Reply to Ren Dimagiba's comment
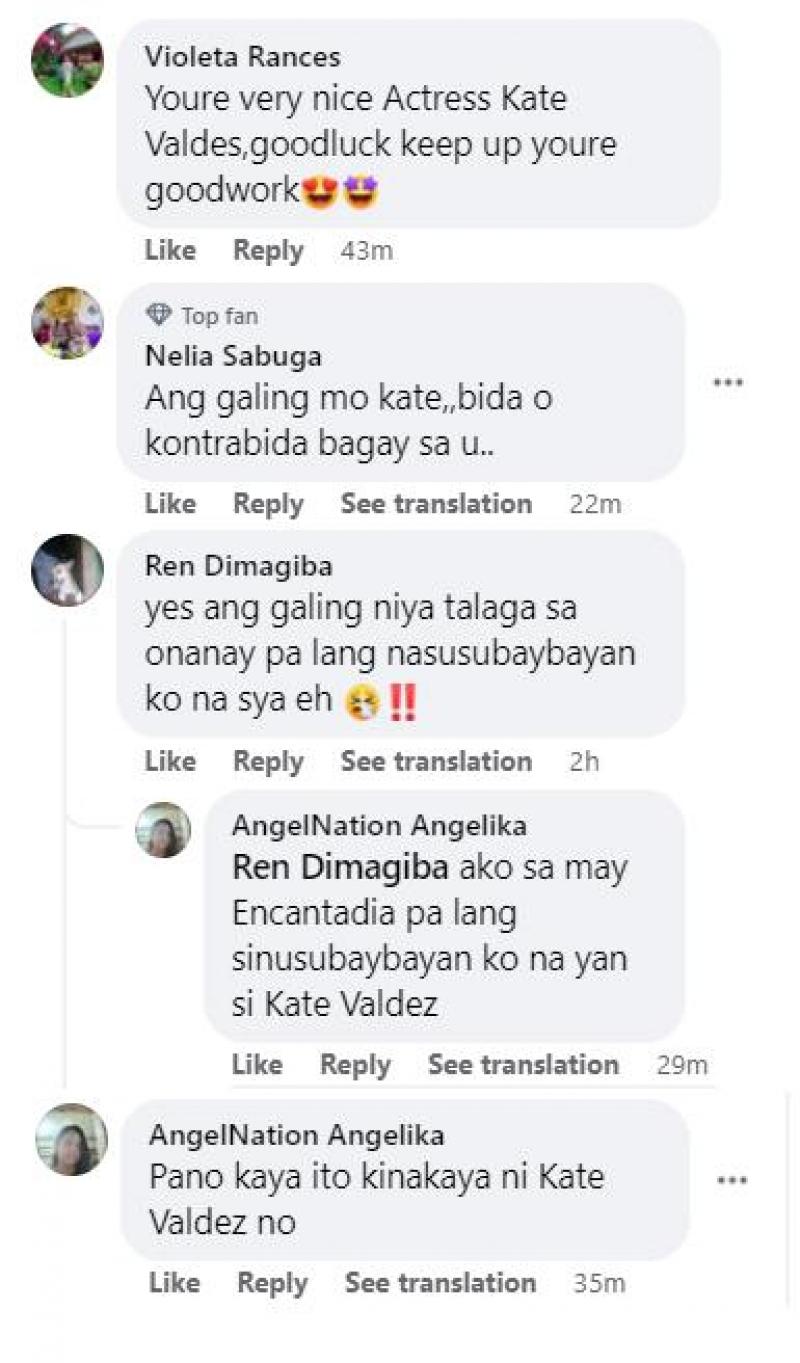The width and height of the screenshot is (800, 1363). (268, 762)
